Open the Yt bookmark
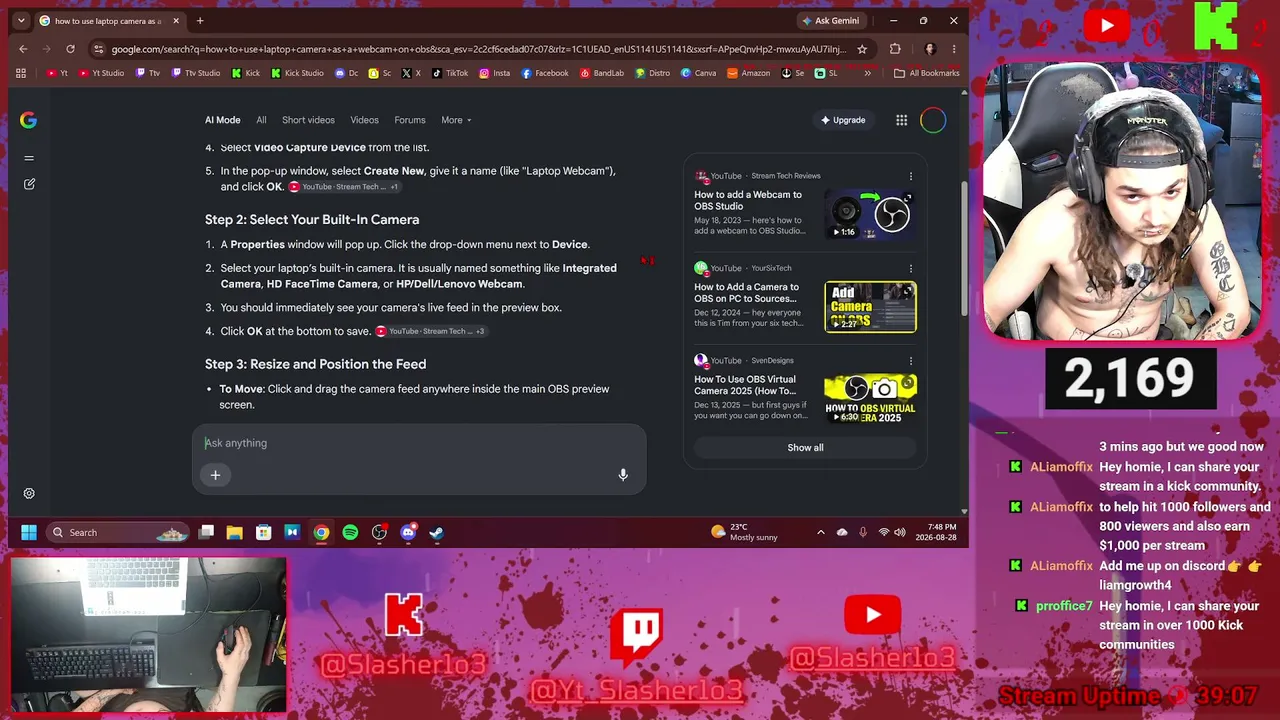This screenshot has width=1280, height=720. (58, 73)
